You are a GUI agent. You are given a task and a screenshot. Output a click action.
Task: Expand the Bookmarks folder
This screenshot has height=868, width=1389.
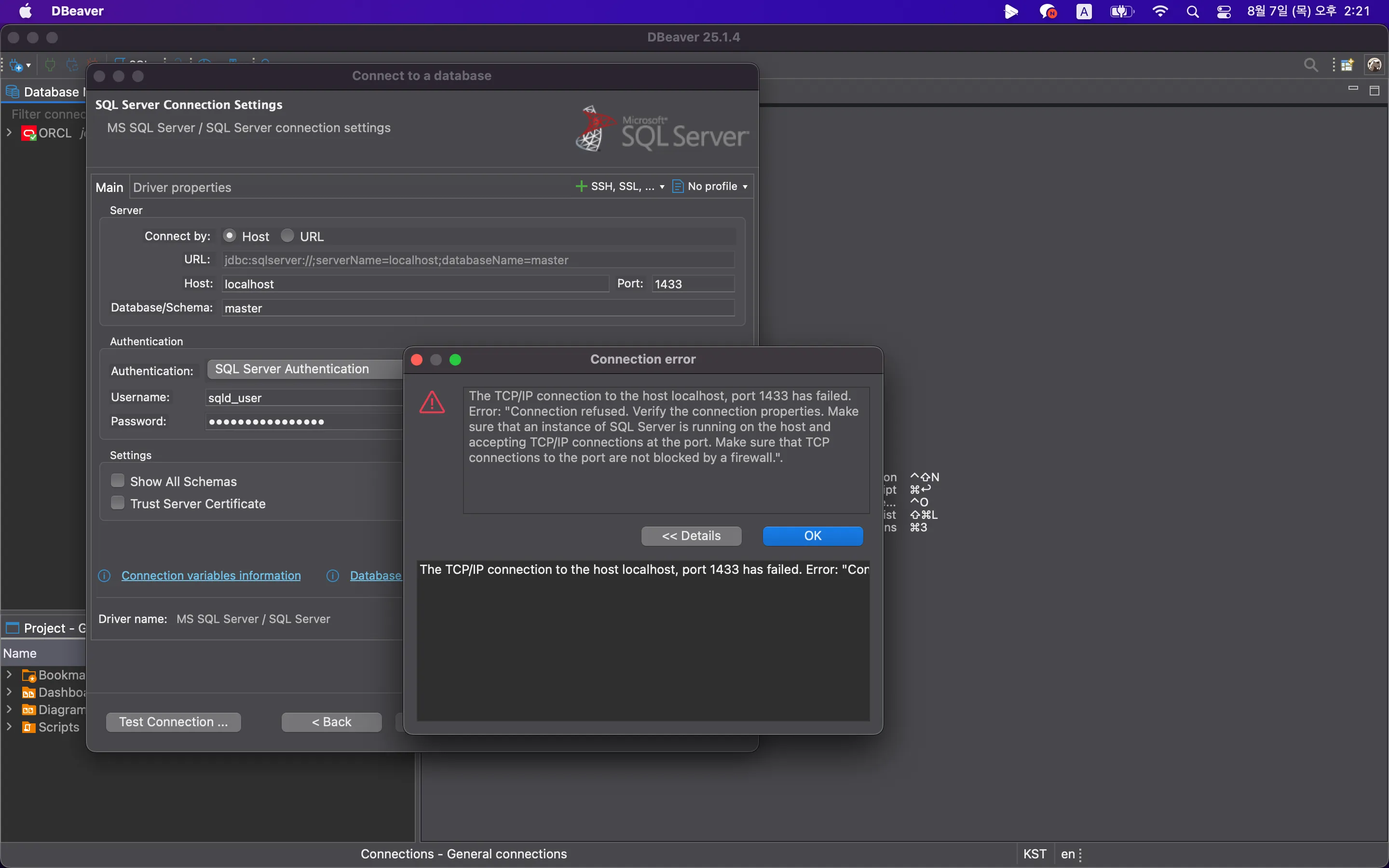click(x=9, y=675)
